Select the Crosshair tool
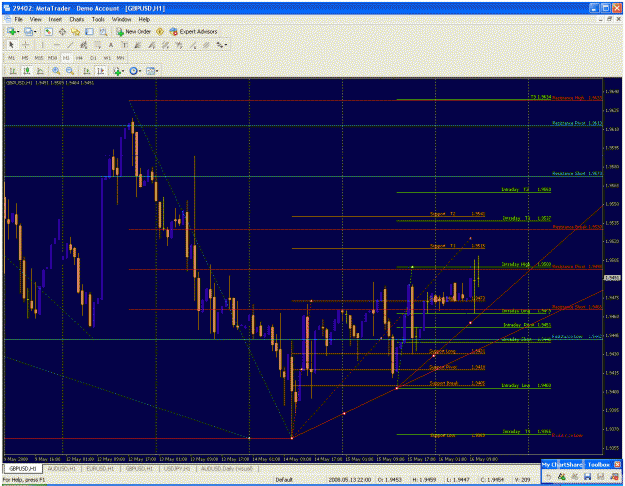Image resolution: width=625 pixels, height=486 pixels. [26, 45]
